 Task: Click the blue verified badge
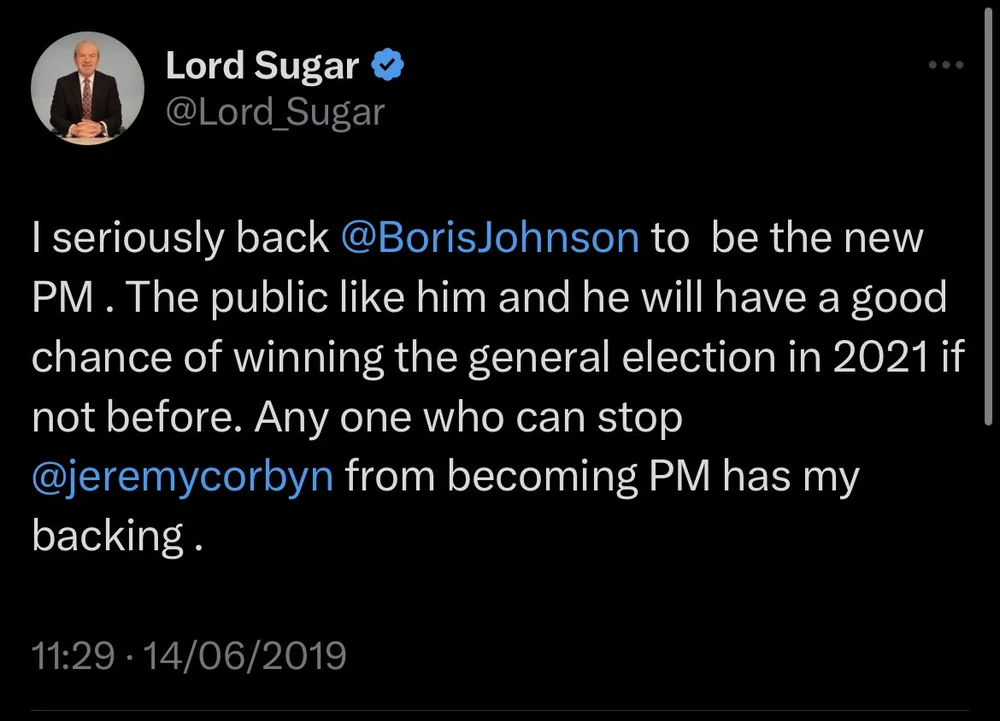click(388, 66)
